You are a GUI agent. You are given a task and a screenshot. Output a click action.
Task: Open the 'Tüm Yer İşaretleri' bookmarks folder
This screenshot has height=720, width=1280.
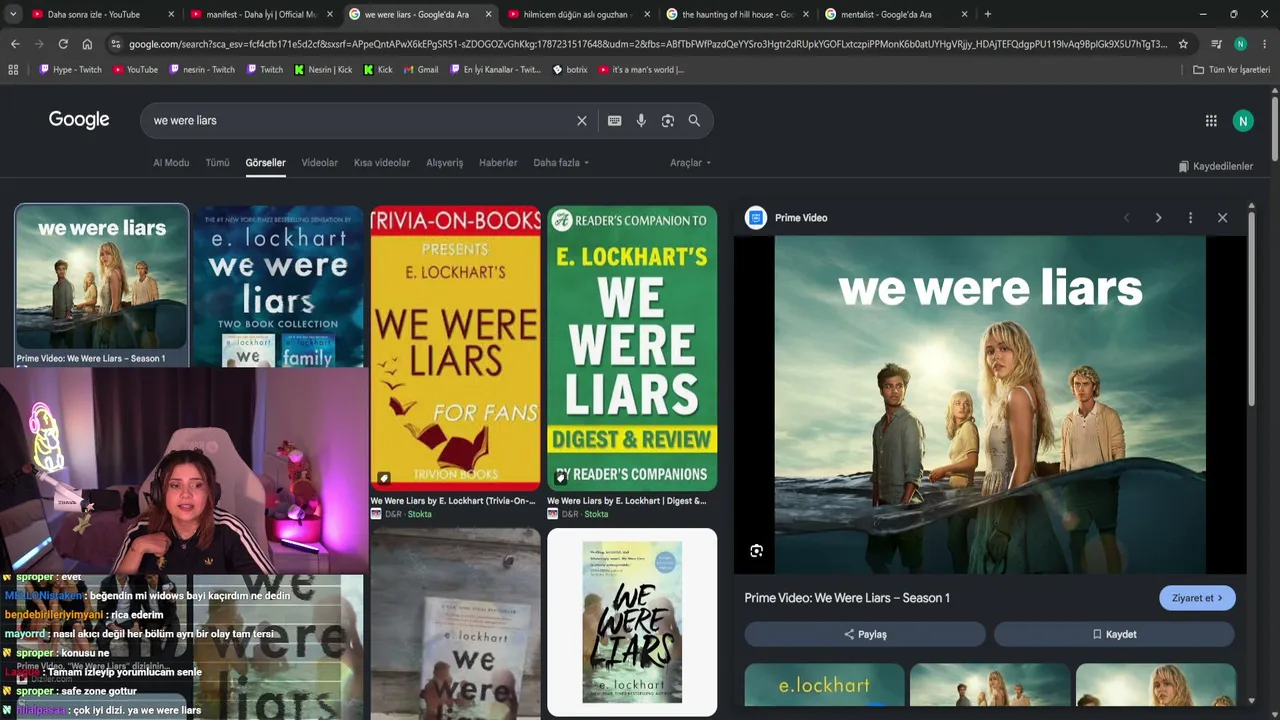point(1231,70)
